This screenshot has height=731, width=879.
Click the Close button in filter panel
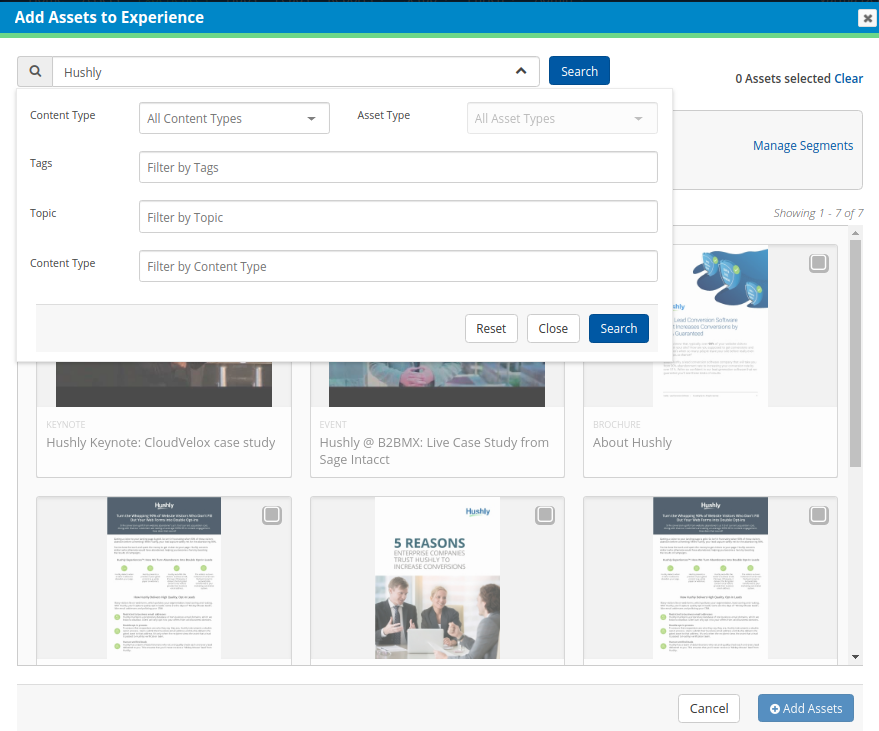(553, 329)
